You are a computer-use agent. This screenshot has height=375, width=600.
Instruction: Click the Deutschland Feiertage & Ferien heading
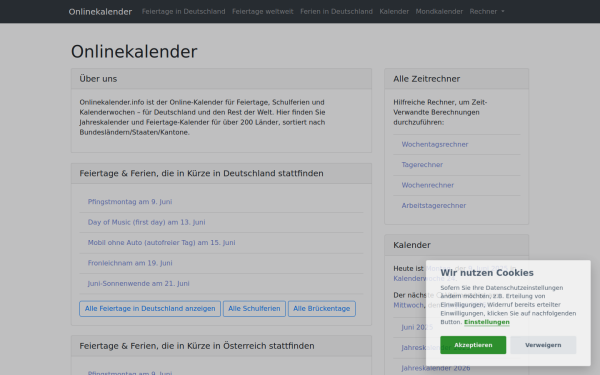click(201, 173)
